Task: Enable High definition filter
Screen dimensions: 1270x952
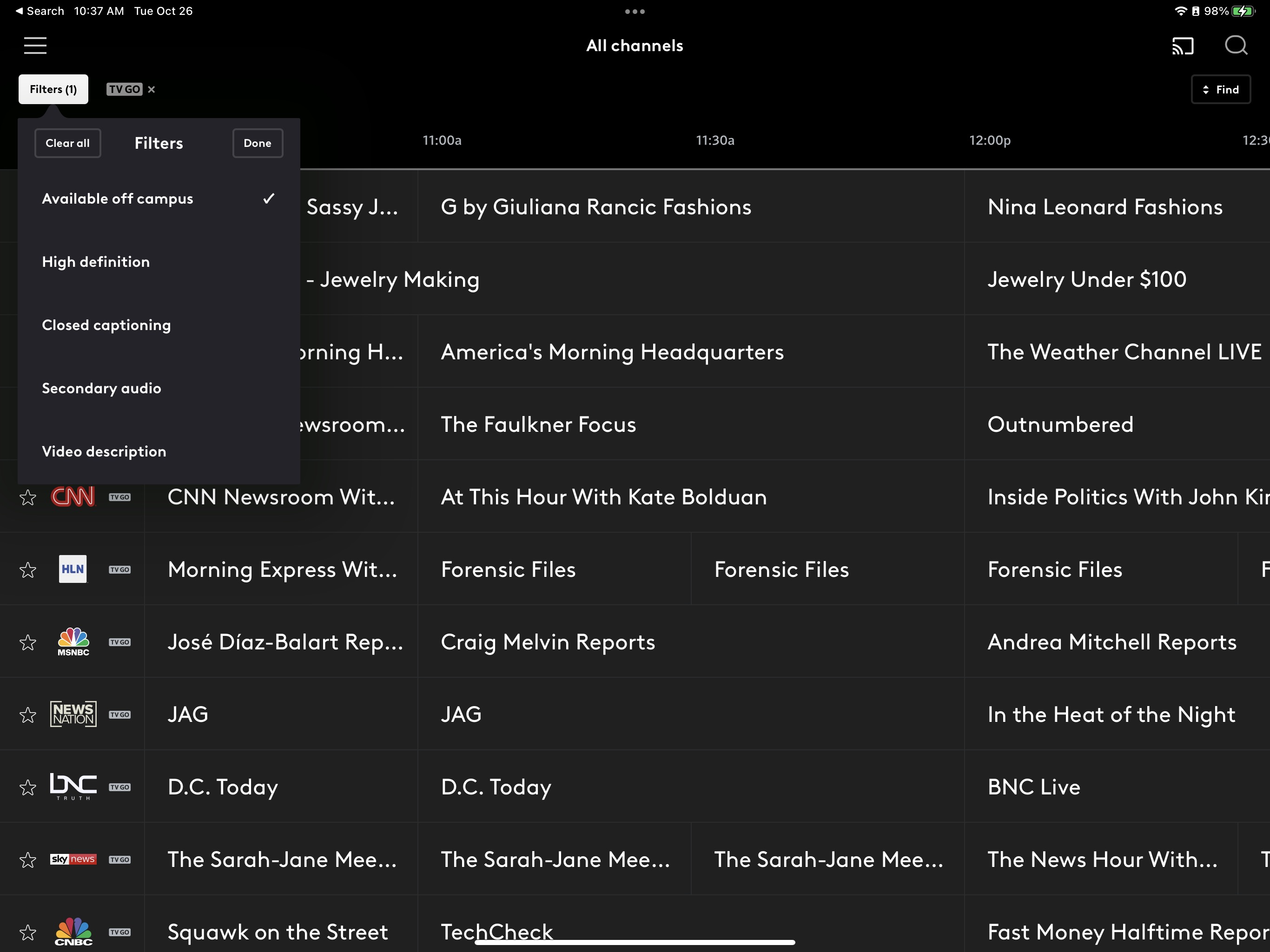Action: (x=159, y=262)
